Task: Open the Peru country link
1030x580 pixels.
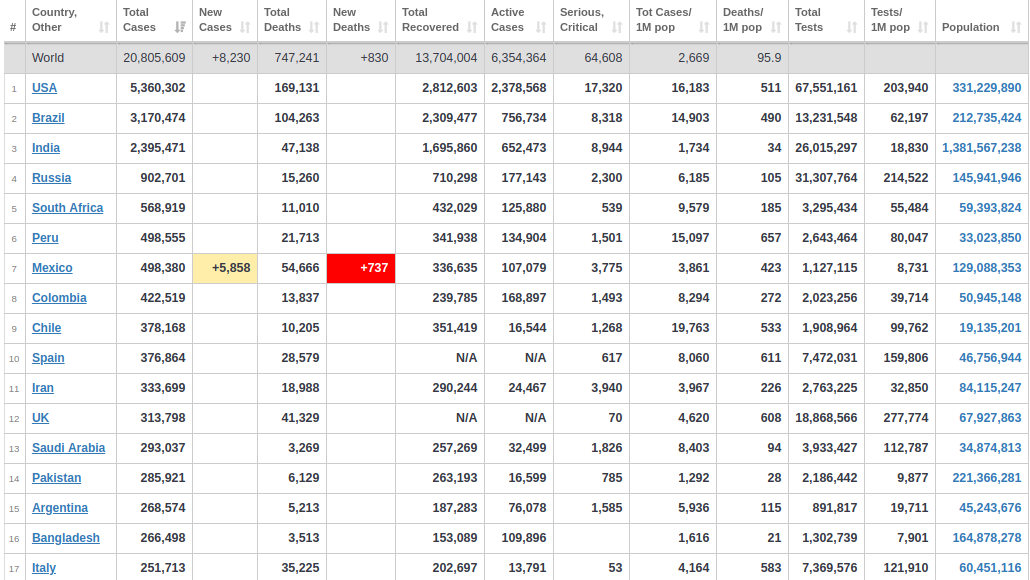Action: (45, 238)
